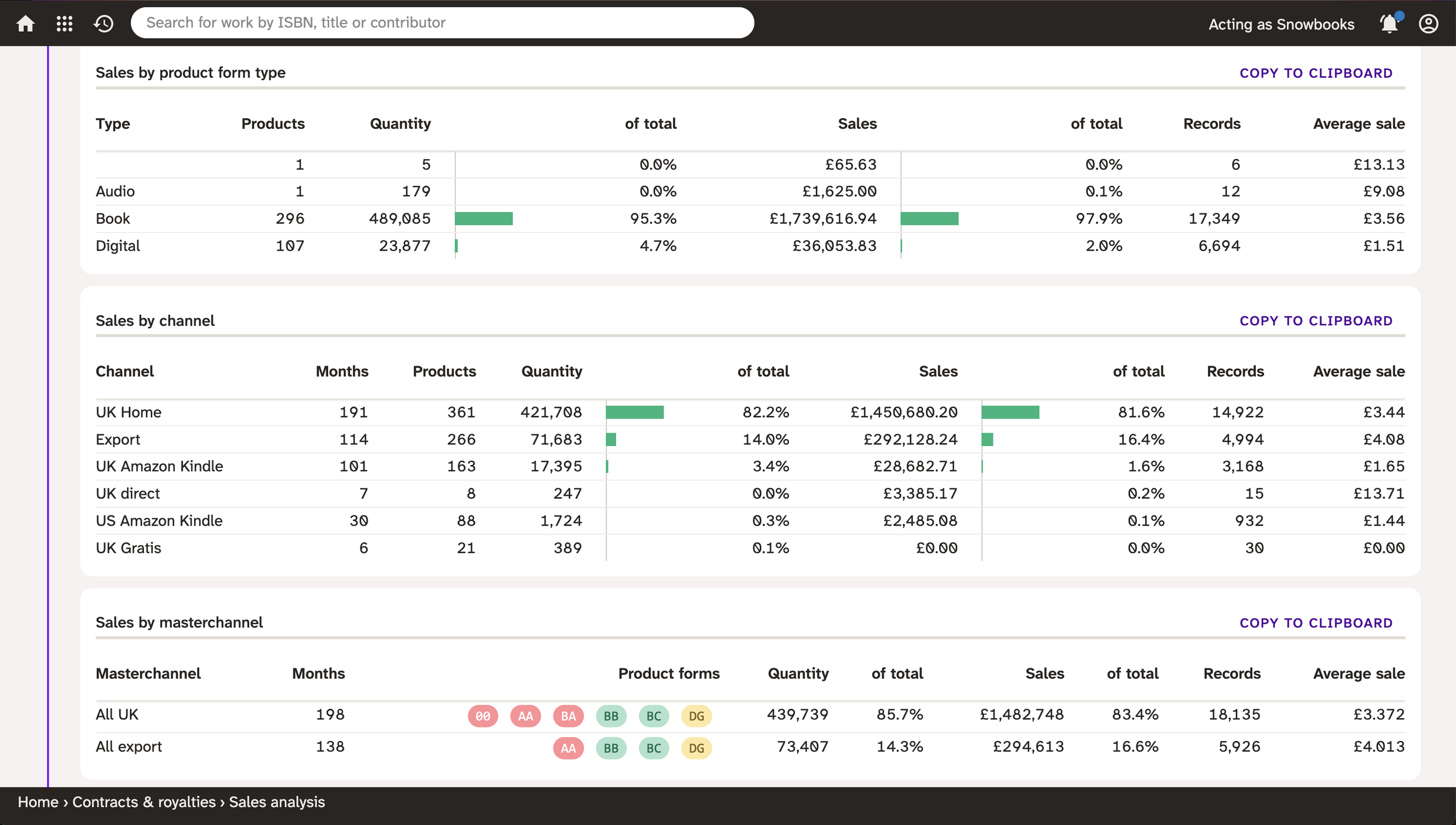This screenshot has width=1456, height=825.
Task: Click Sales analysis breadcrumb item
Action: click(x=277, y=801)
